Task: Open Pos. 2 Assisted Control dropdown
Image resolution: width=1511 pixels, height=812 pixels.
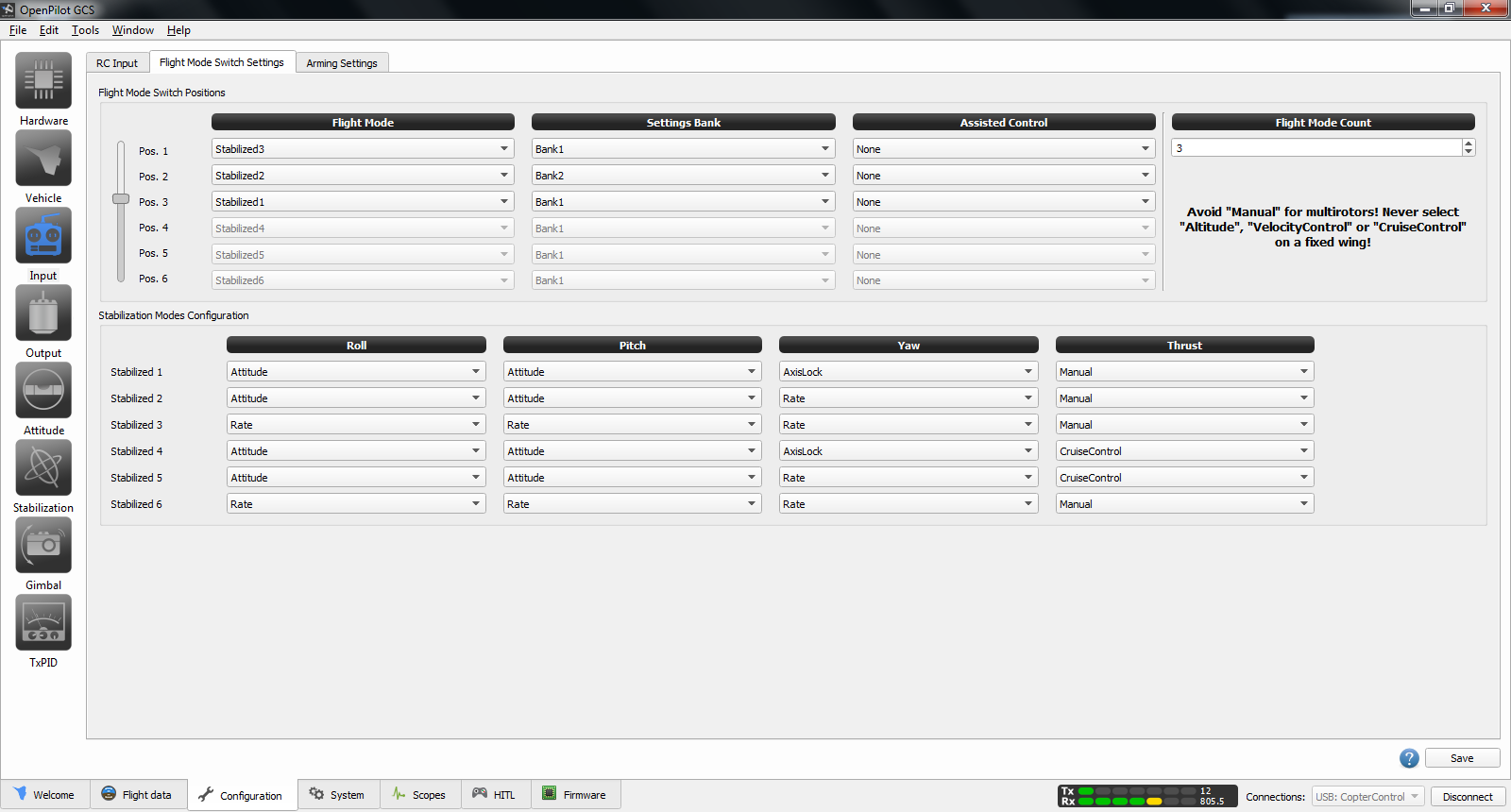Action: [x=1004, y=176]
